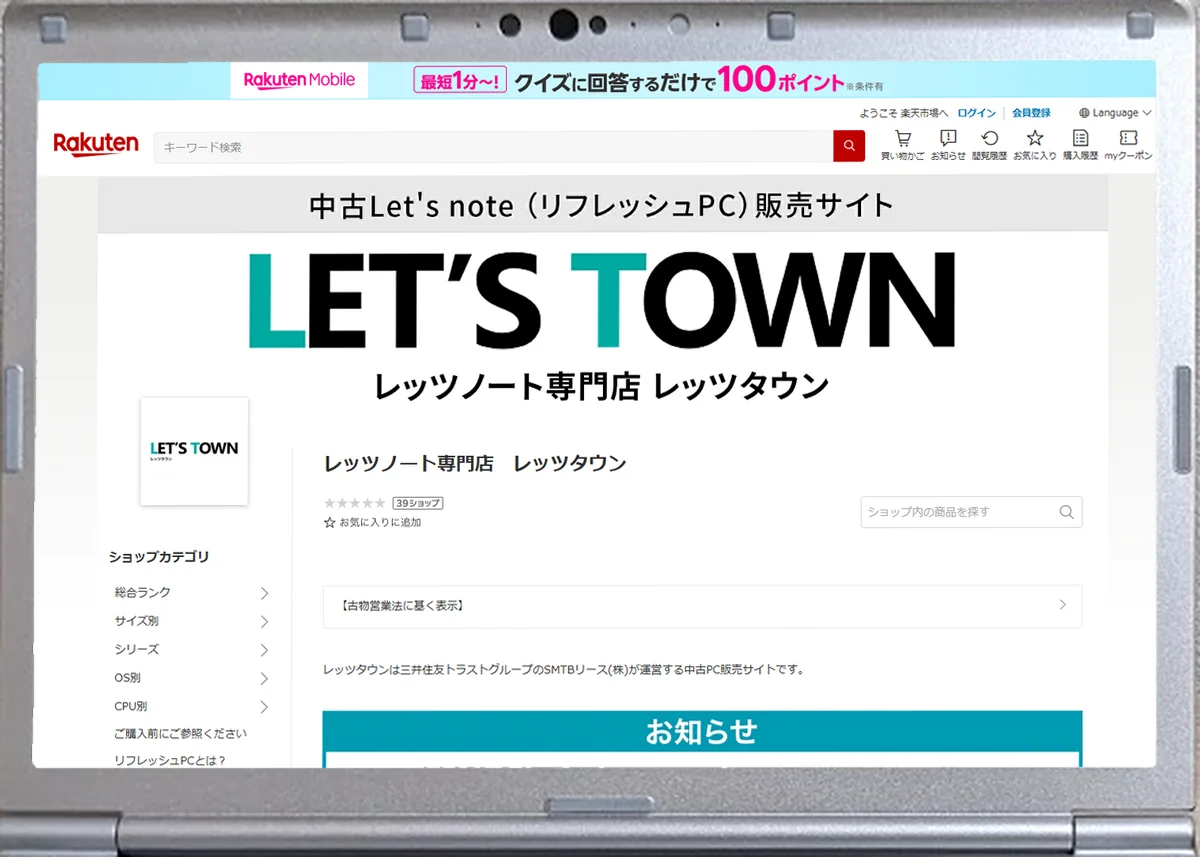The image size is (1200, 857).
Task: Expand the OS別 category
Action: (191, 678)
